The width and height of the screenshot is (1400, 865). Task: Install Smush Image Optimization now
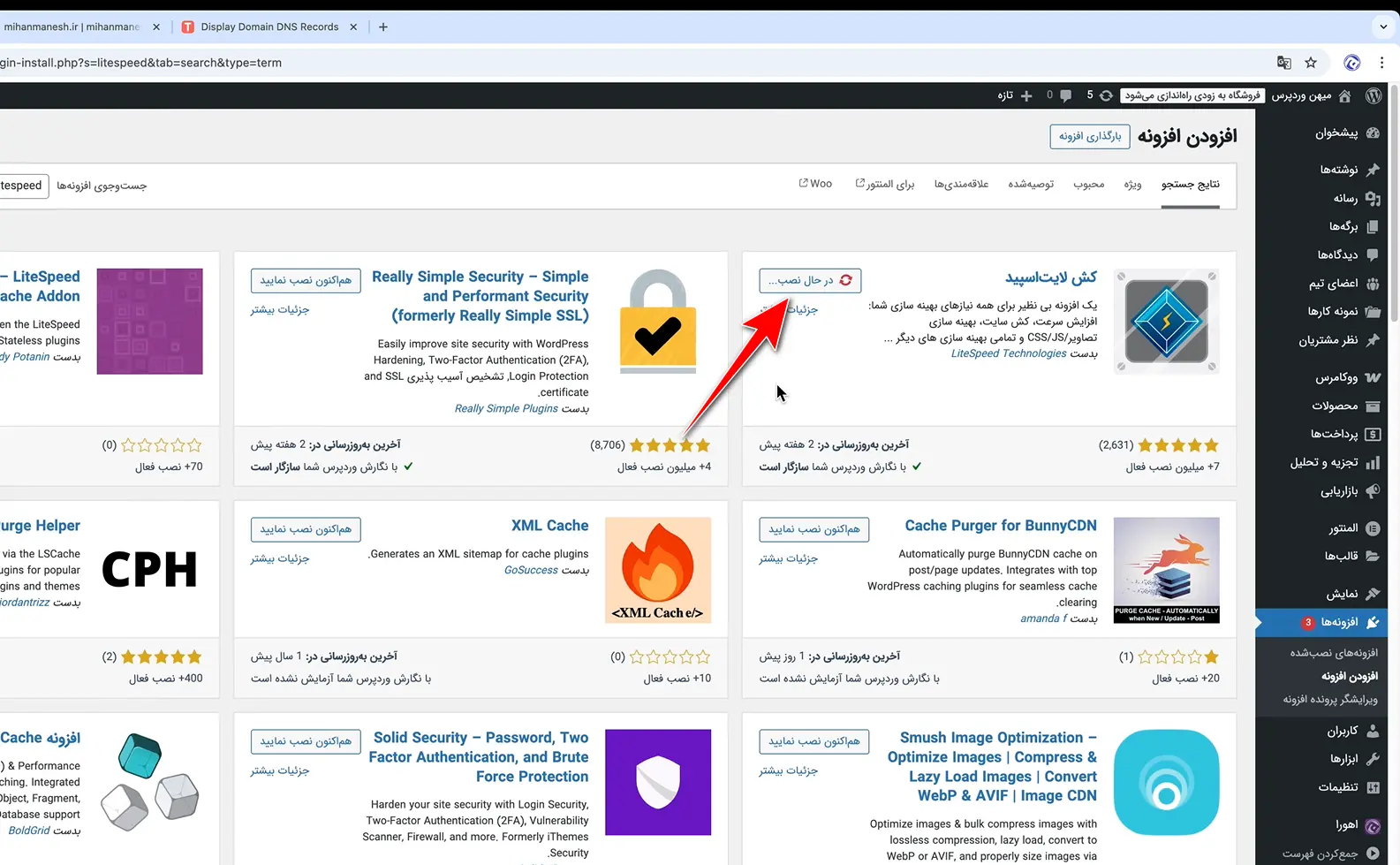click(814, 741)
